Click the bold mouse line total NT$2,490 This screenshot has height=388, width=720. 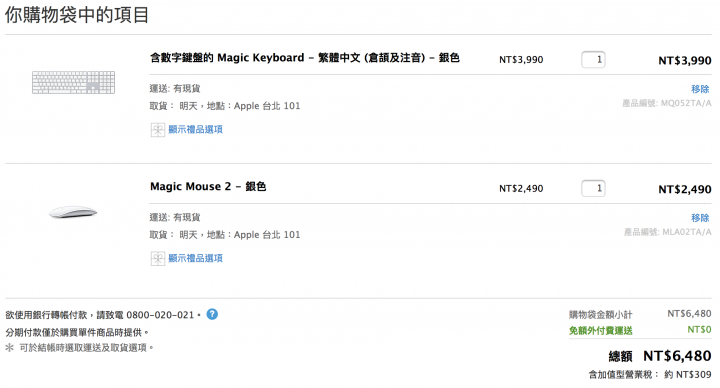coord(685,189)
